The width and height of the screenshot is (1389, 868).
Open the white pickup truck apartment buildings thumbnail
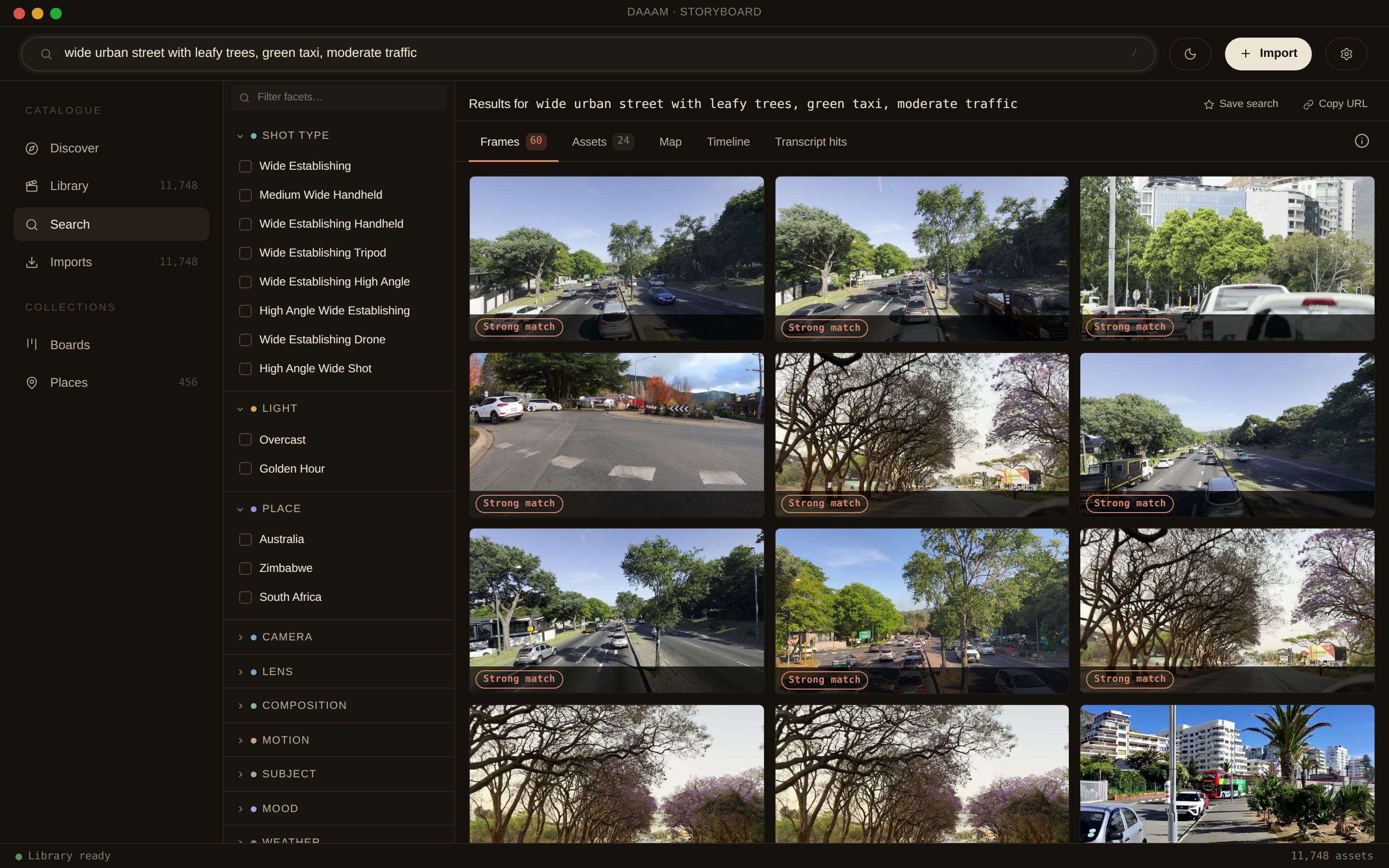(1227, 258)
